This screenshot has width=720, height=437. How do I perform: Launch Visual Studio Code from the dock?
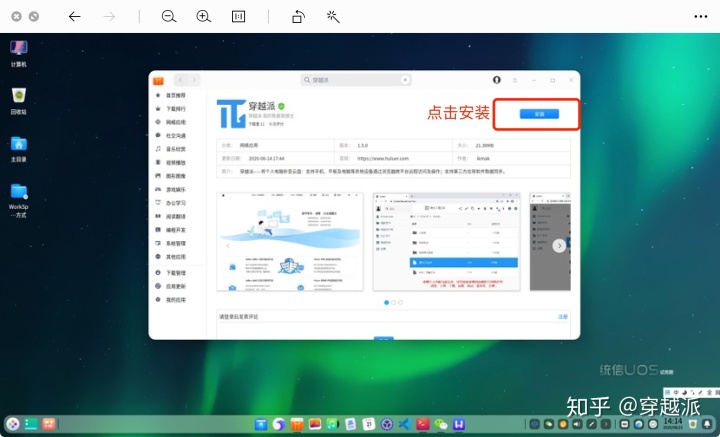point(405,424)
